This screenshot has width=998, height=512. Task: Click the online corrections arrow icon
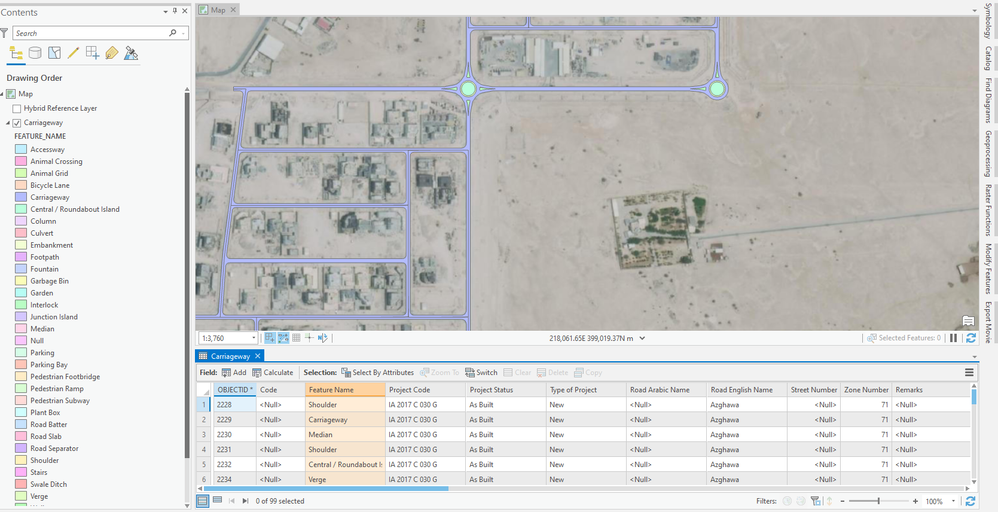click(323, 338)
